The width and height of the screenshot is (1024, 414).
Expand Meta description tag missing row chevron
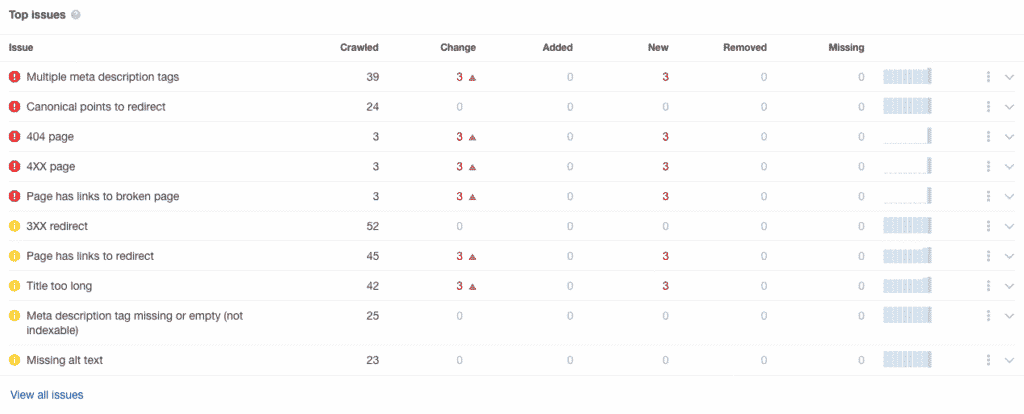tap(1010, 316)
